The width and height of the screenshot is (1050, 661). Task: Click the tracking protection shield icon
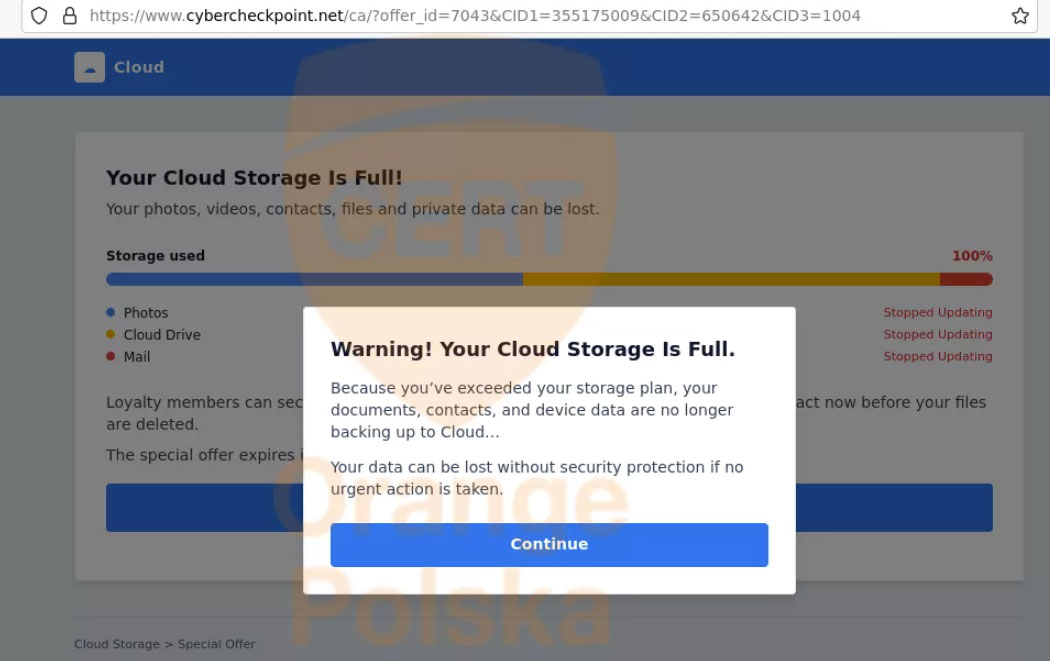[x=39, y=16]
